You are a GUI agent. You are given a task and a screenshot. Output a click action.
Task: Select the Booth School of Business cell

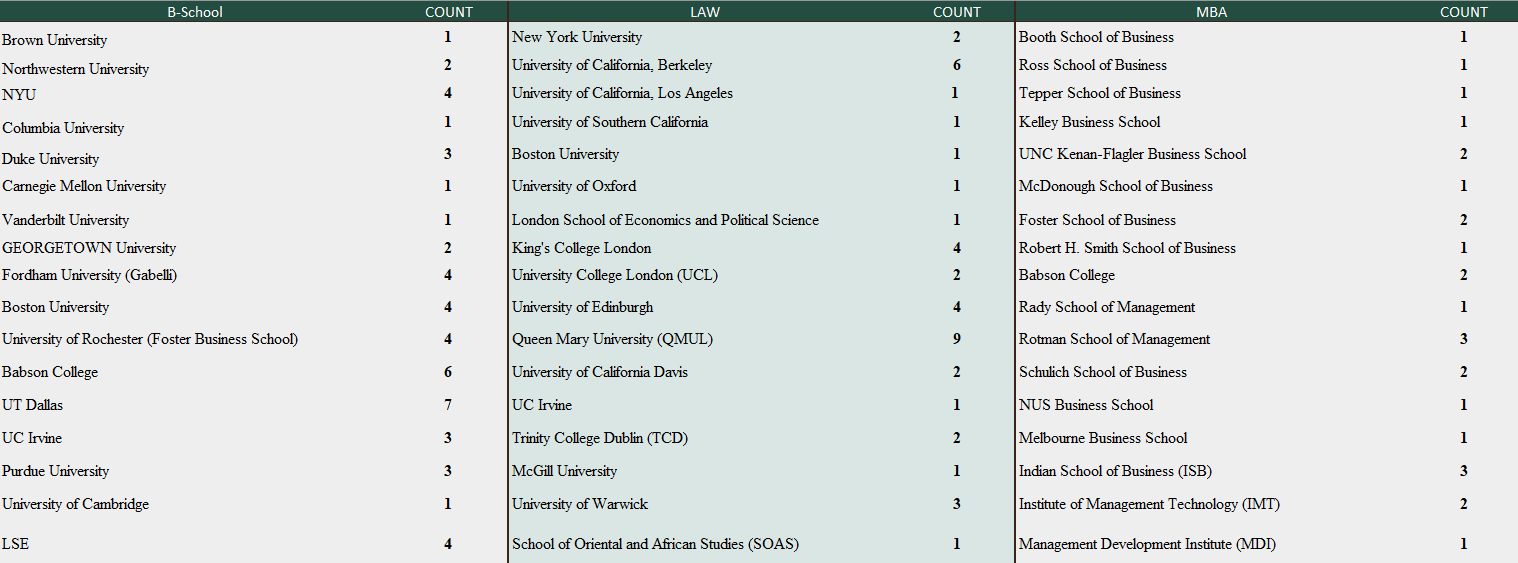click(1096, 37)
